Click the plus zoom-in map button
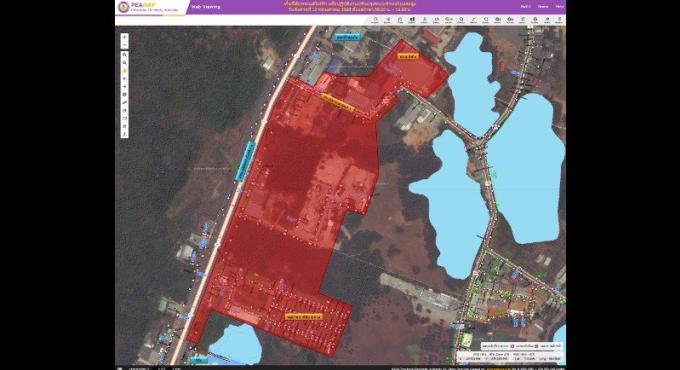This screenshot has width=680, height=370. point(124,37)
